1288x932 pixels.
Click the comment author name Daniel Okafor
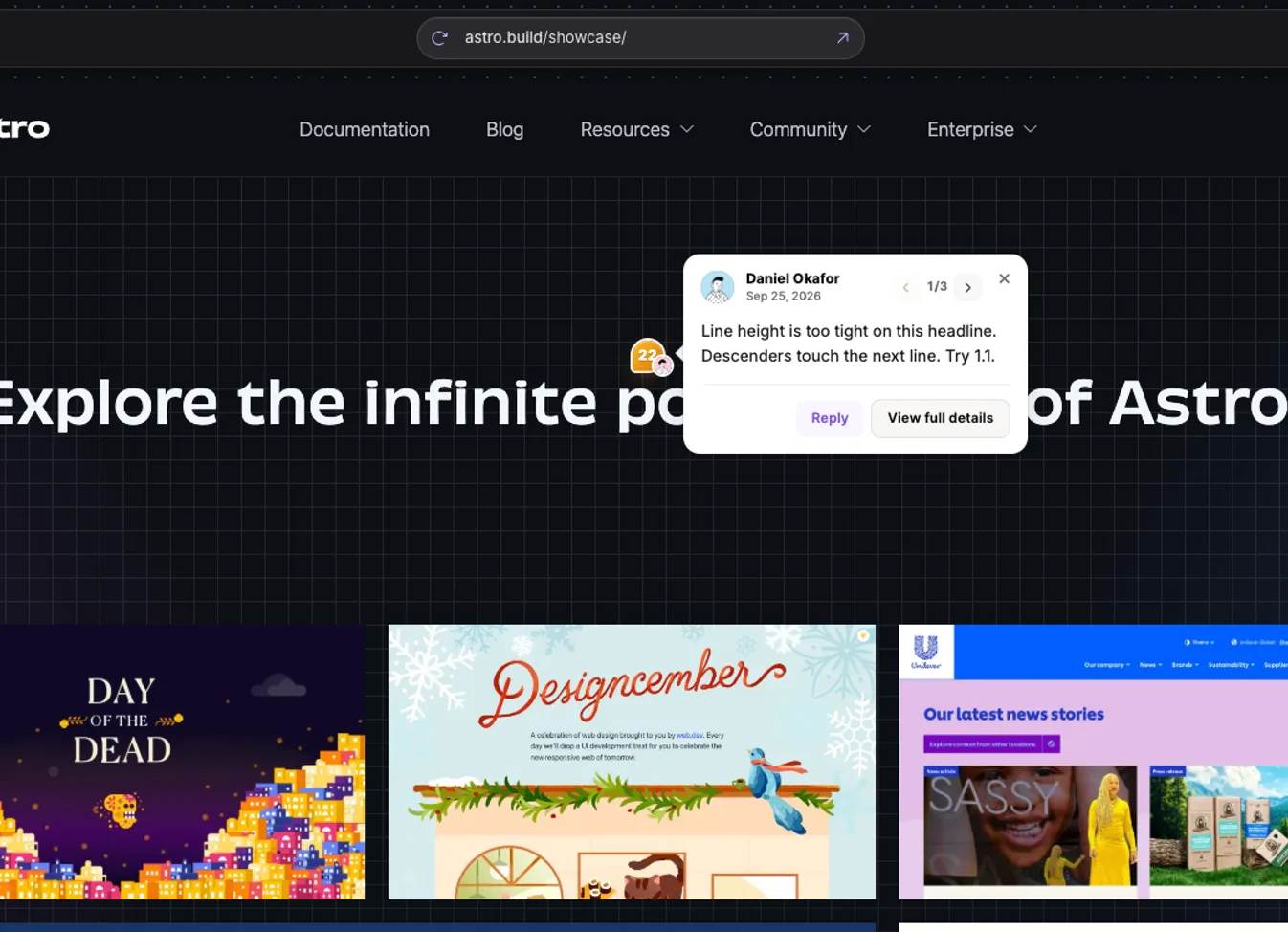(792, 278)
